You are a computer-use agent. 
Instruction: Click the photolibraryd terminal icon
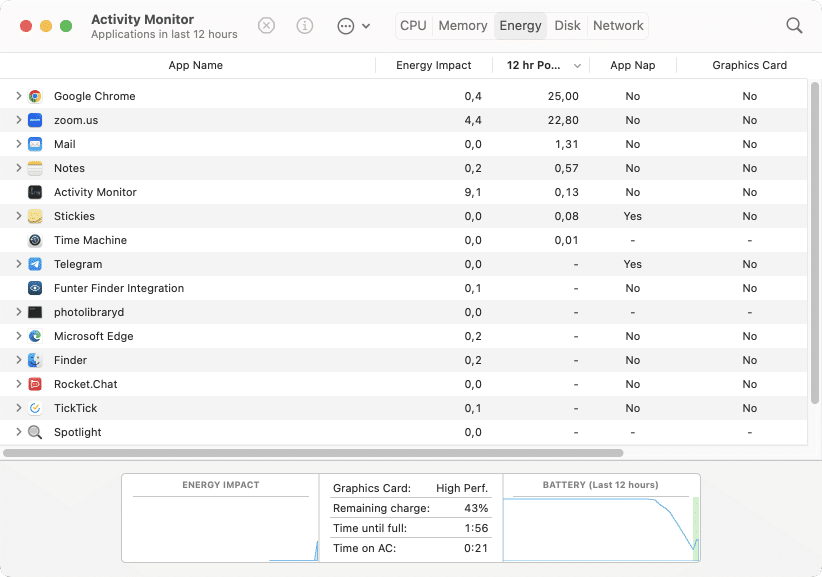(35, 312)
